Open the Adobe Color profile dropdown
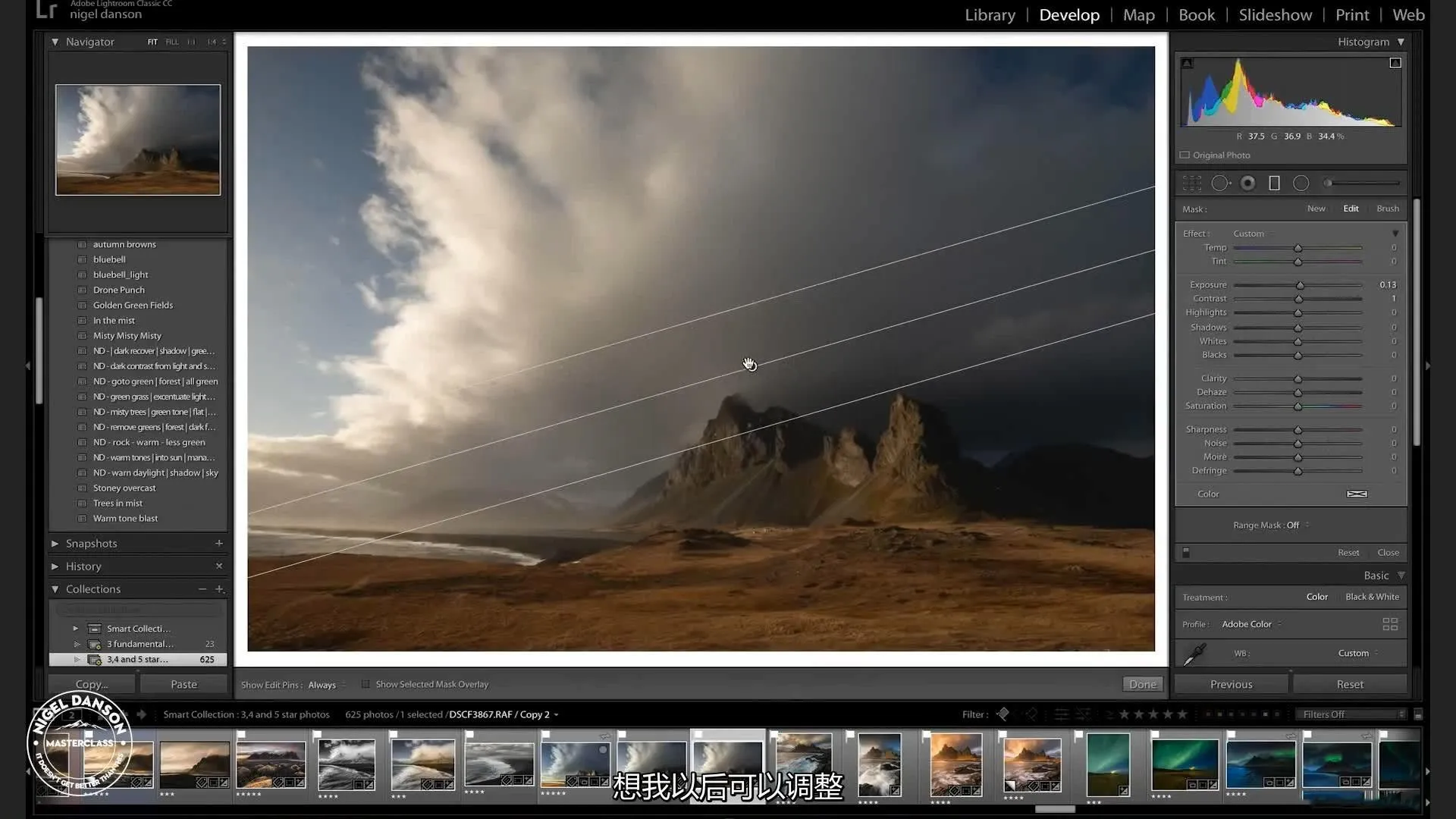This screenshot has height=819, width=1456. click(1251, 624)
